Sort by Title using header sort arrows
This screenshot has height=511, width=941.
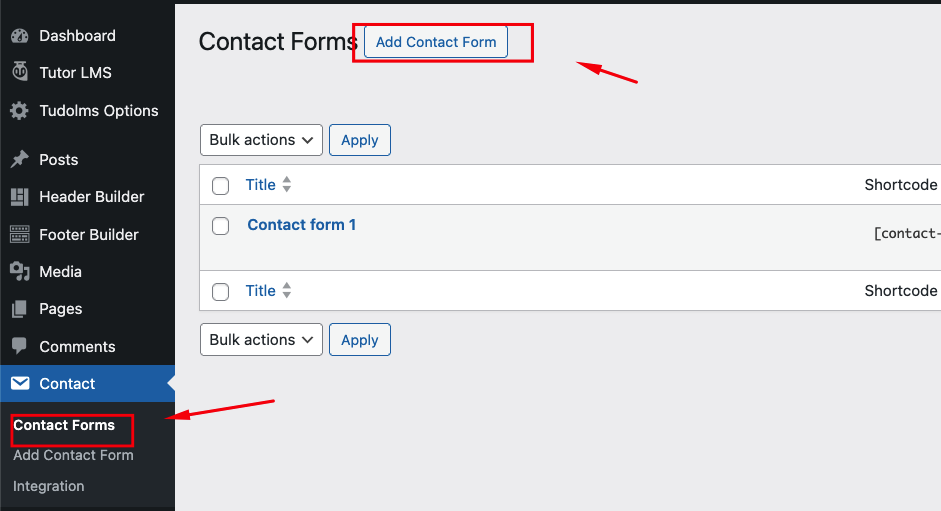pos(287,185)
